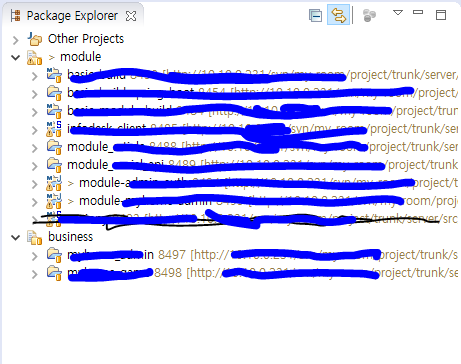This screenshot has height=364, width=461.
Task: Open the View Menu dropdown triangle
Action: (x=398, y=13)
